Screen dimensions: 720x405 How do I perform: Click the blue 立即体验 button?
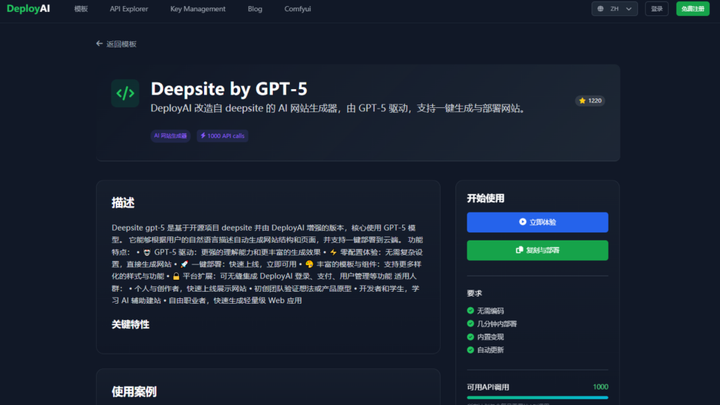pyautogui.click(x=537, y=222)
